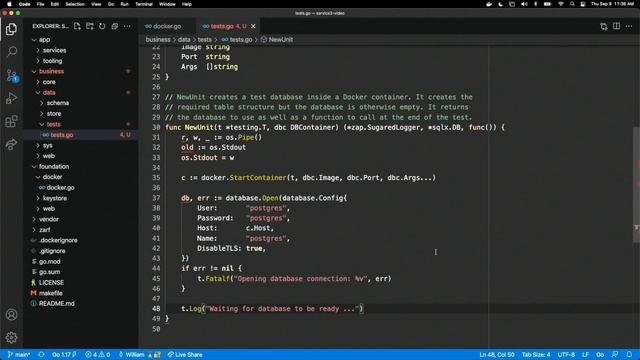Screen dimensions: 640x360
Task: Open the makefile file
Action: (x=81, y=293)
